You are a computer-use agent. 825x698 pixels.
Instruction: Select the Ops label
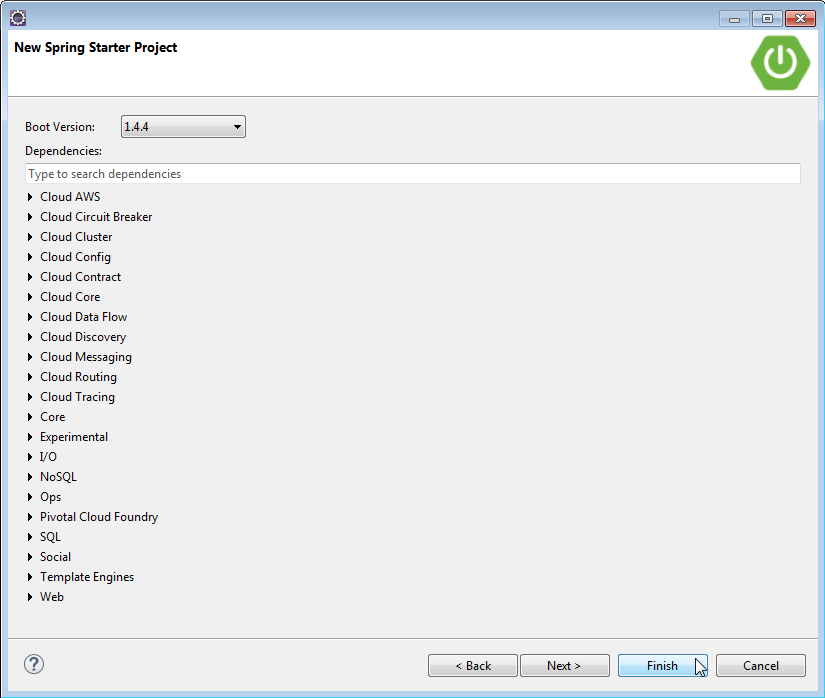[x=51, y=497]
